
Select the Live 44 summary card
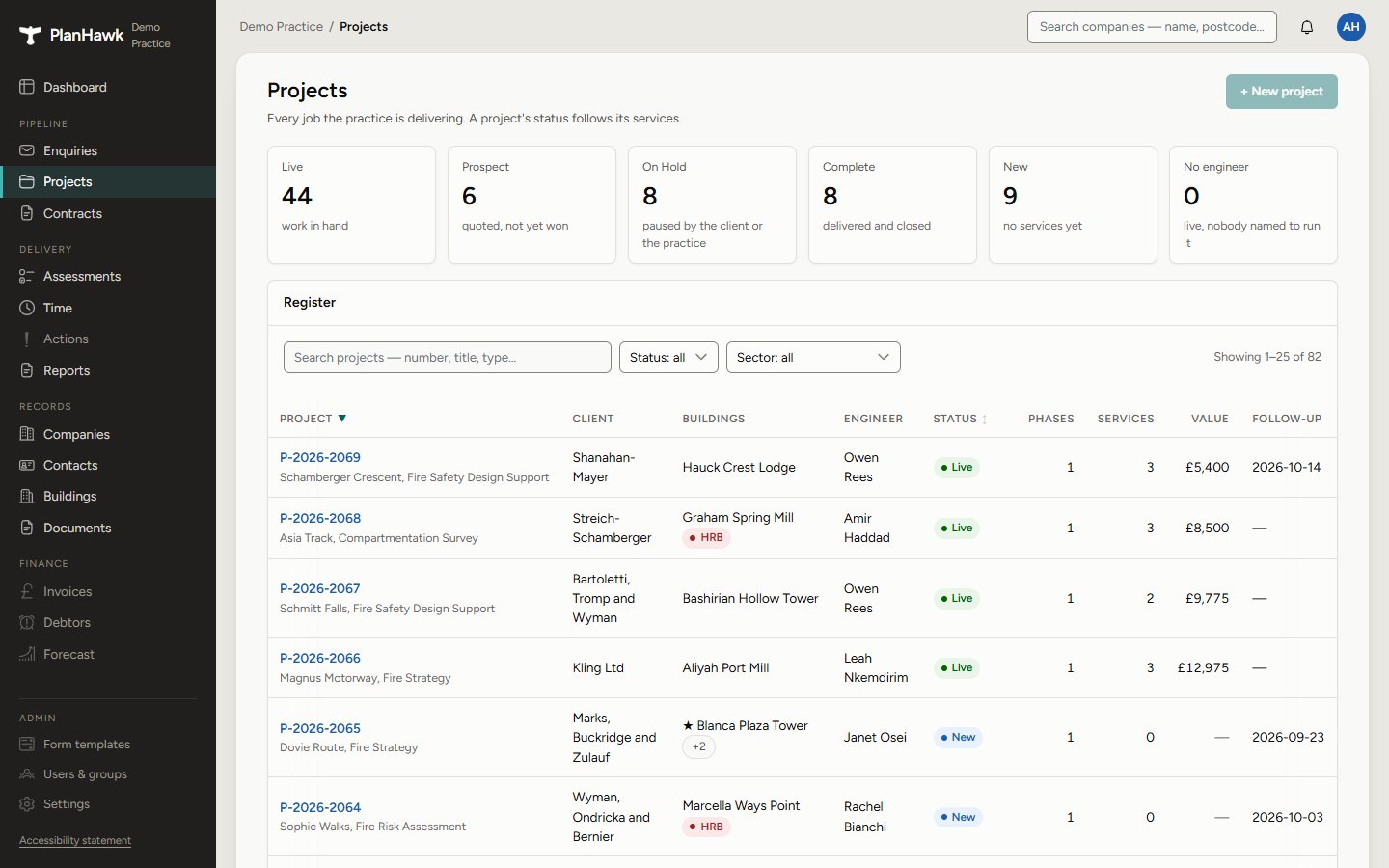point(351,204)
